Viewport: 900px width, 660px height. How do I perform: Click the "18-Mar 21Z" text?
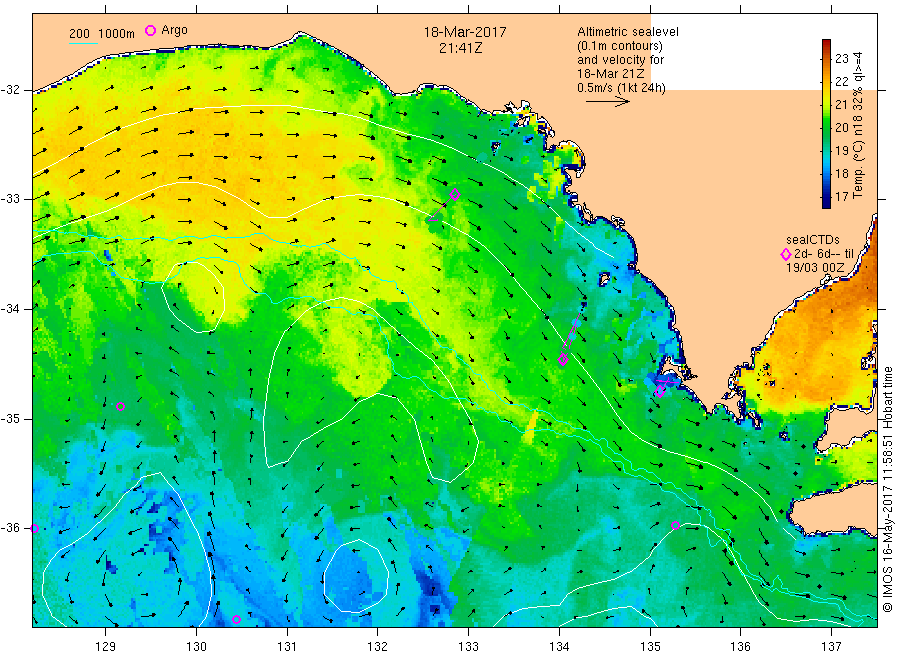pos(611,73)
